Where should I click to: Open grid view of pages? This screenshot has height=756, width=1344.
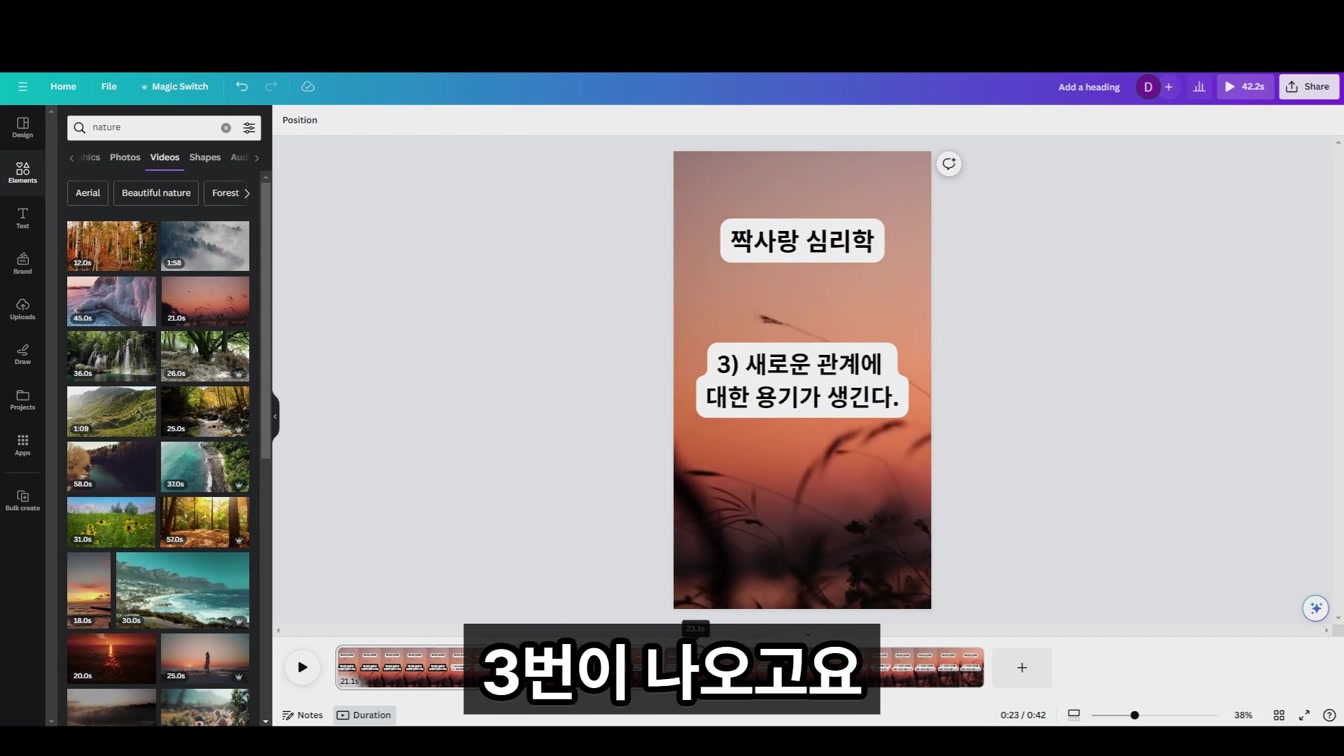point(1279,715)
